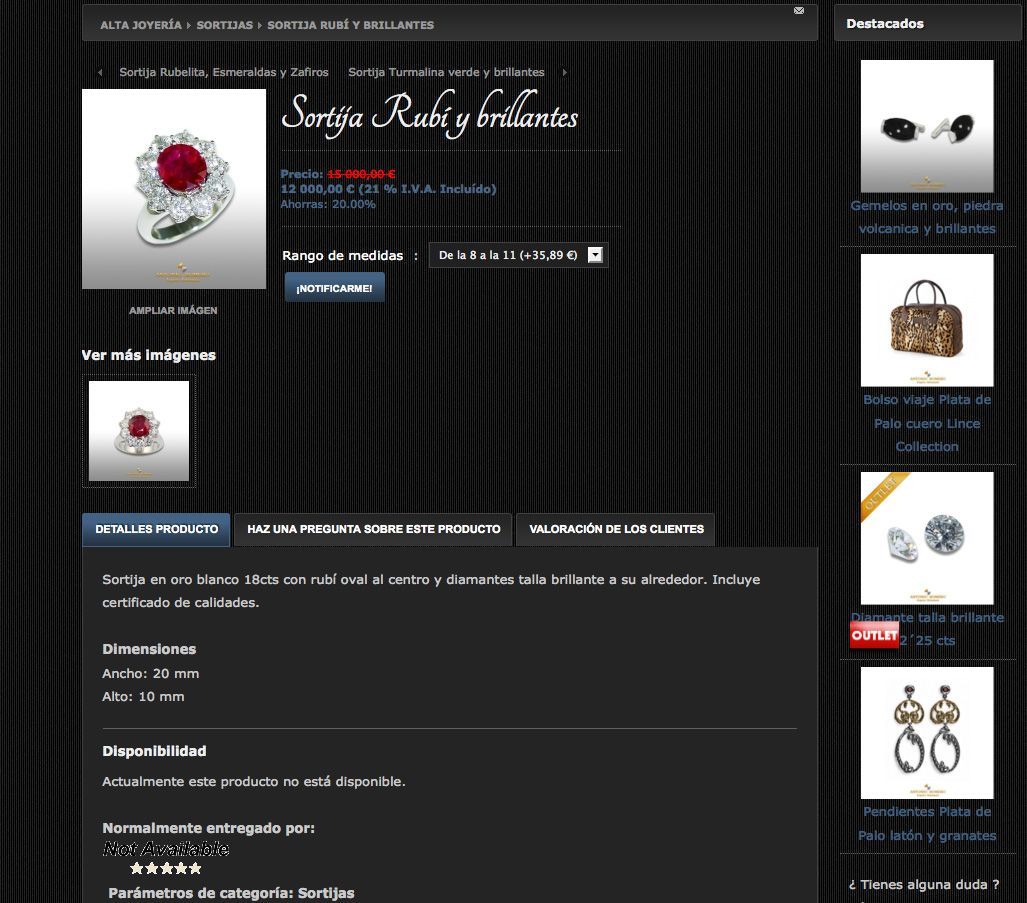The height and width of the screenshot is (903, 1027).
Task: Open Sortija Turmalina verde y brillantes link
Action: click(446, 72)
